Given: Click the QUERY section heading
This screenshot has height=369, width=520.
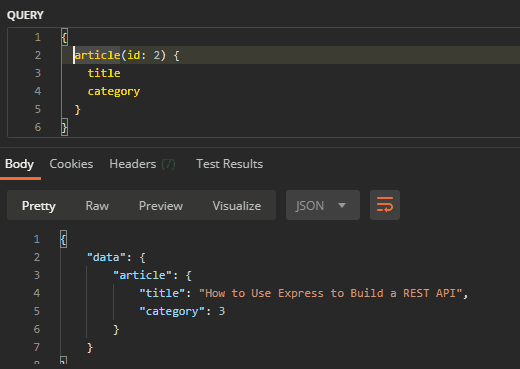Looking at the screenshot, I should 25,15.
